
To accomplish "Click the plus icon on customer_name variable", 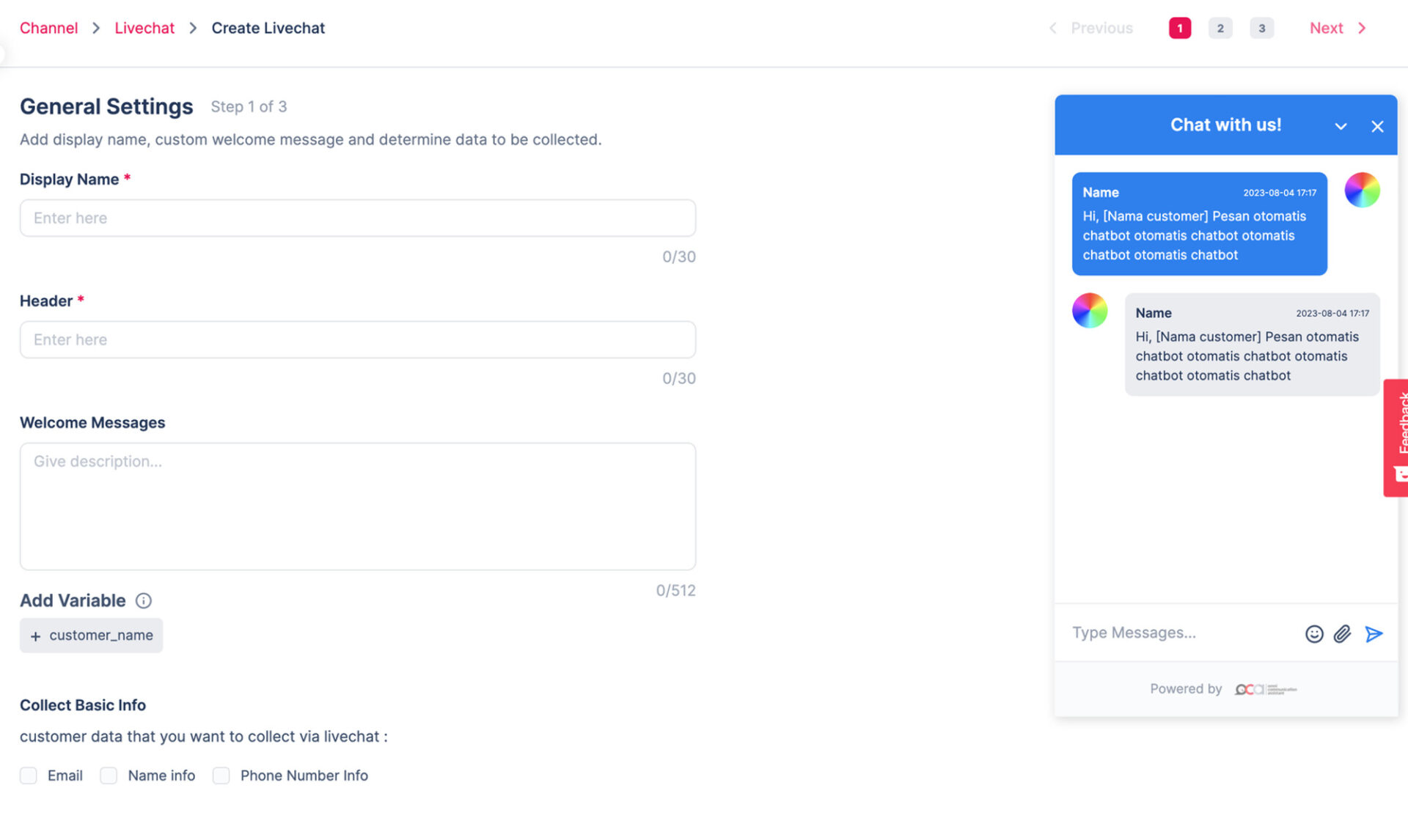I will point(35,635).
